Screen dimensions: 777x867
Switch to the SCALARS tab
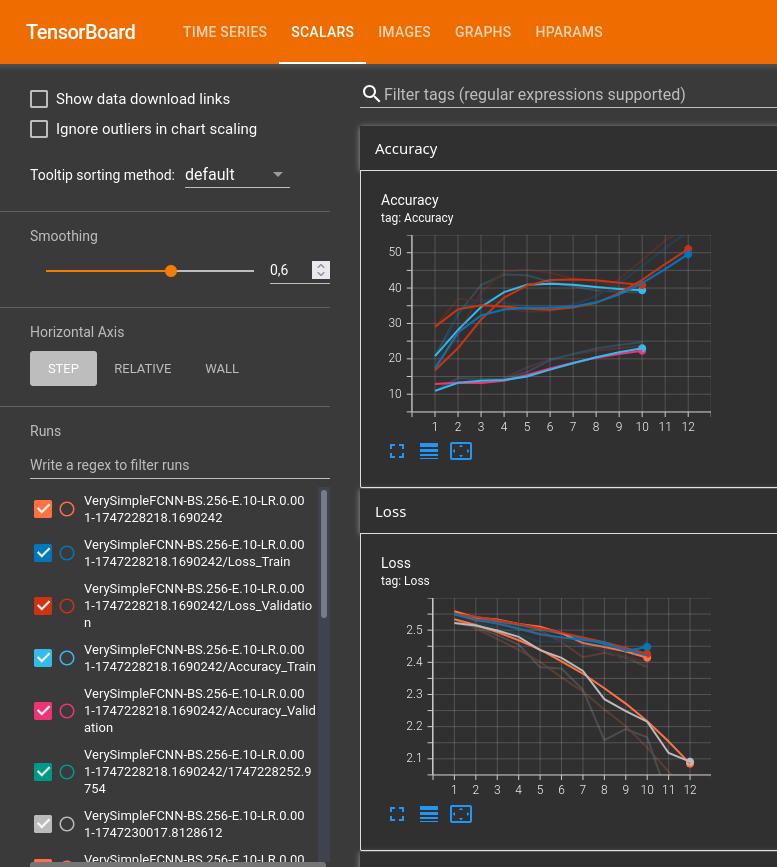tap(322, 32)
